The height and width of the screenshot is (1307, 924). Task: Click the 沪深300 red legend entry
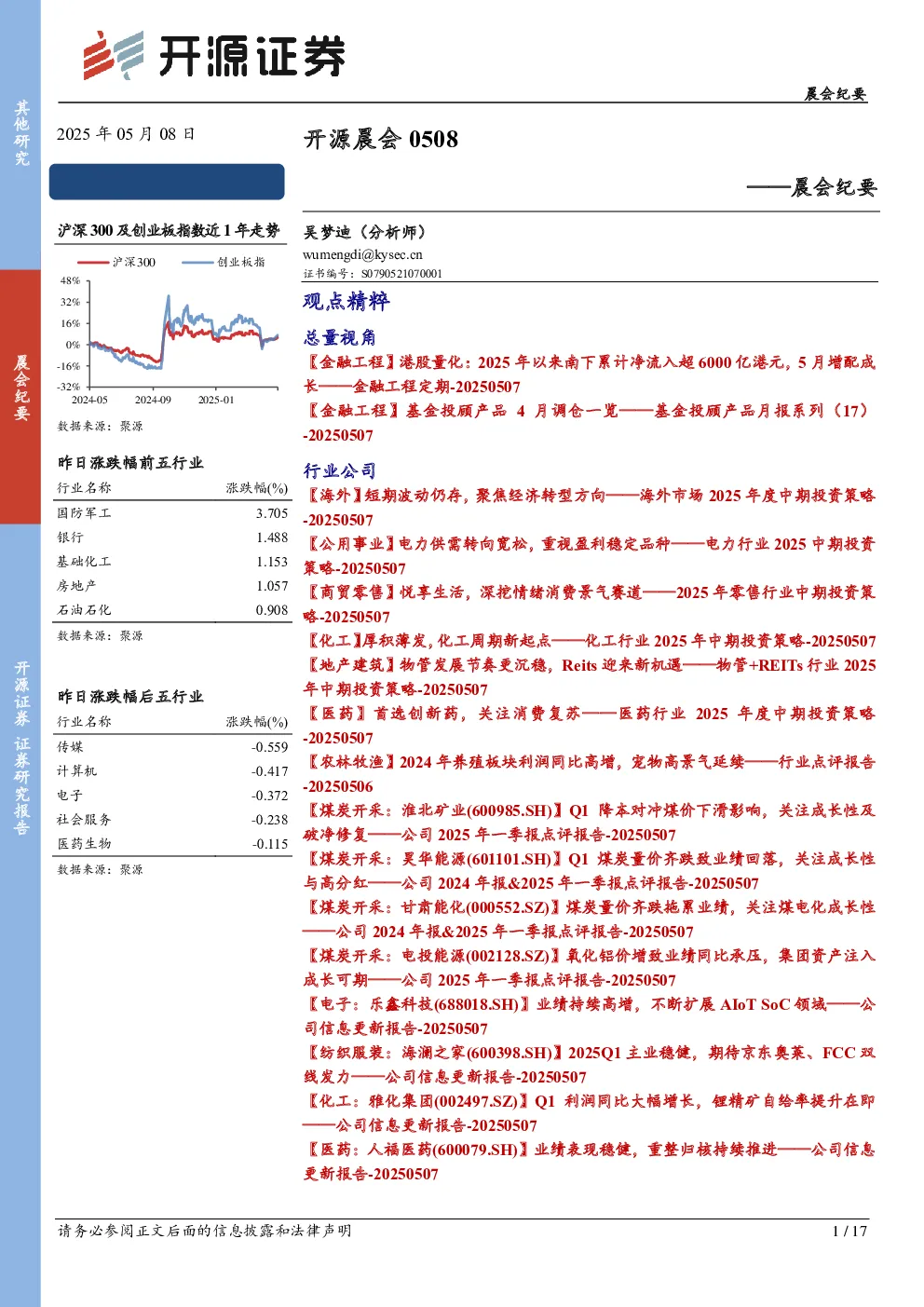(x=116, y=263)
